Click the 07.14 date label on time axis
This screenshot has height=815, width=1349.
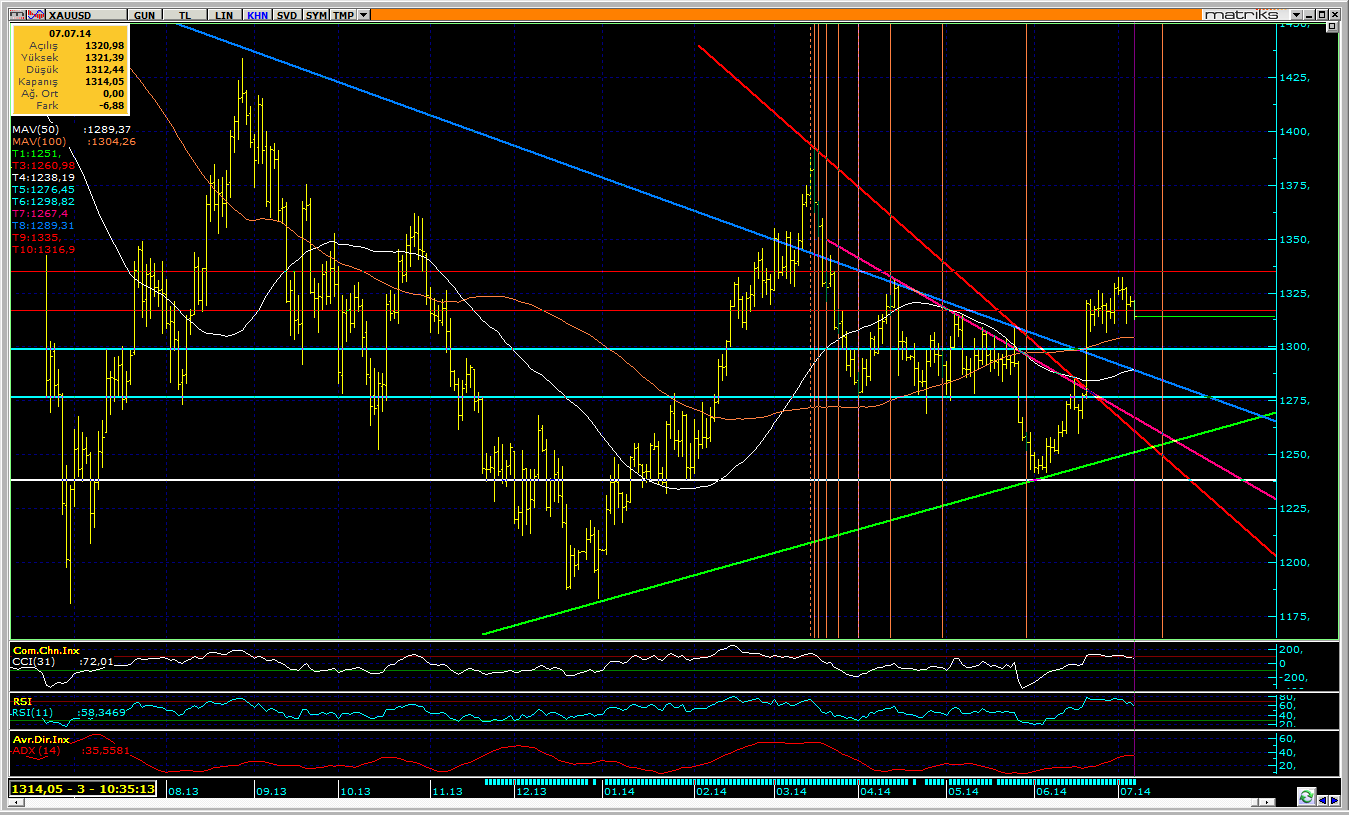point(1133,791)
